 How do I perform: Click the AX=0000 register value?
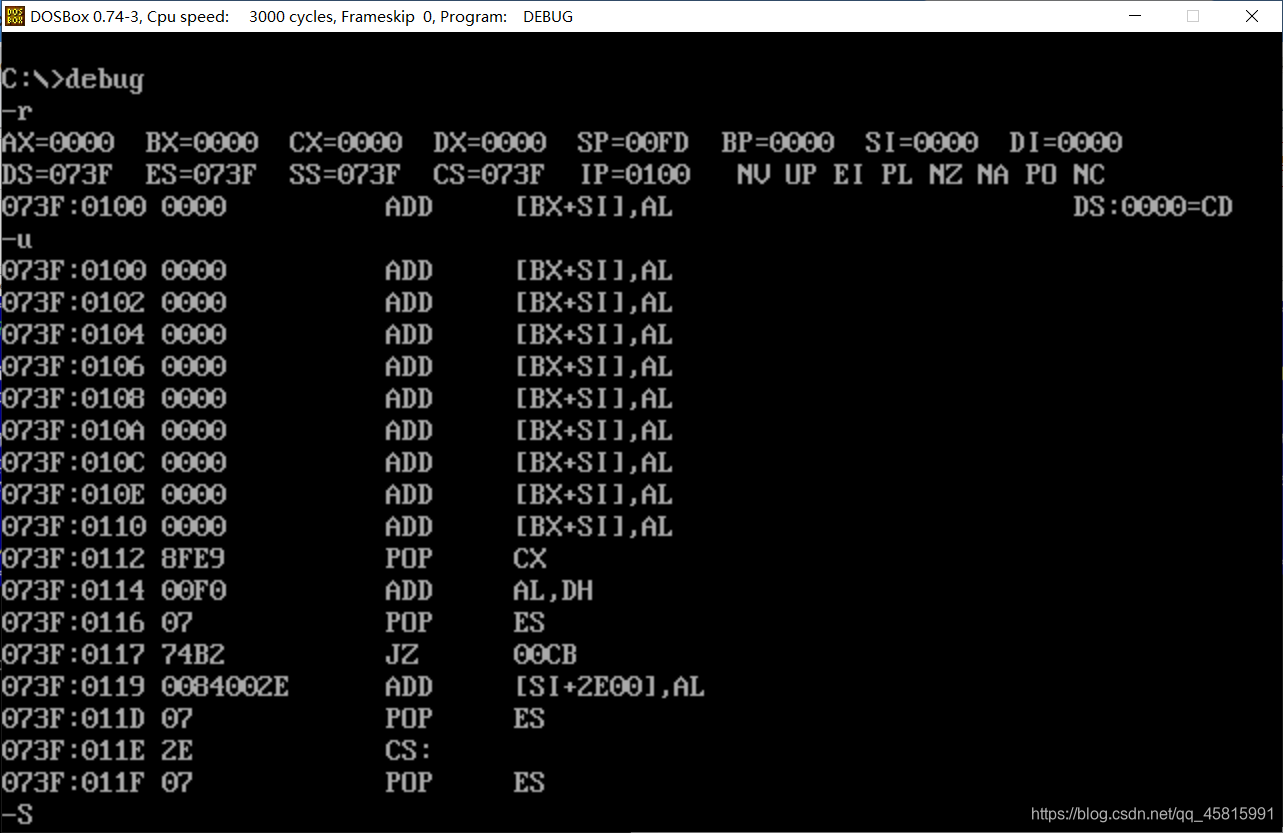(58, 142)
